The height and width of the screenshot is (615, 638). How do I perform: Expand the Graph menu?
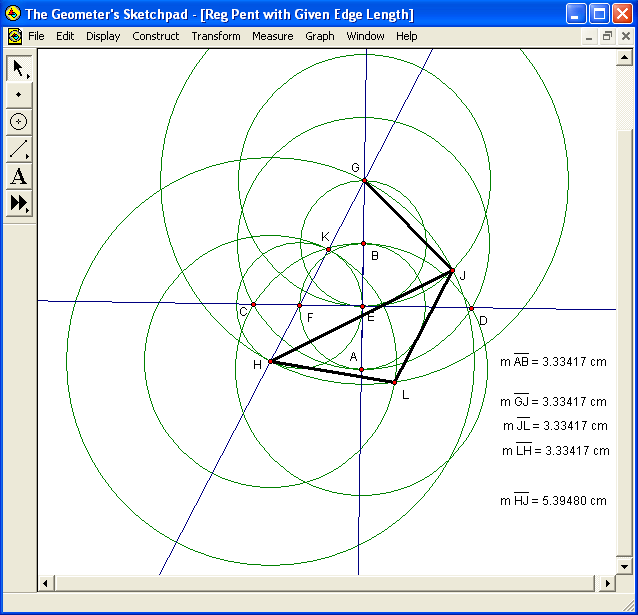click(x=320, y=36)
